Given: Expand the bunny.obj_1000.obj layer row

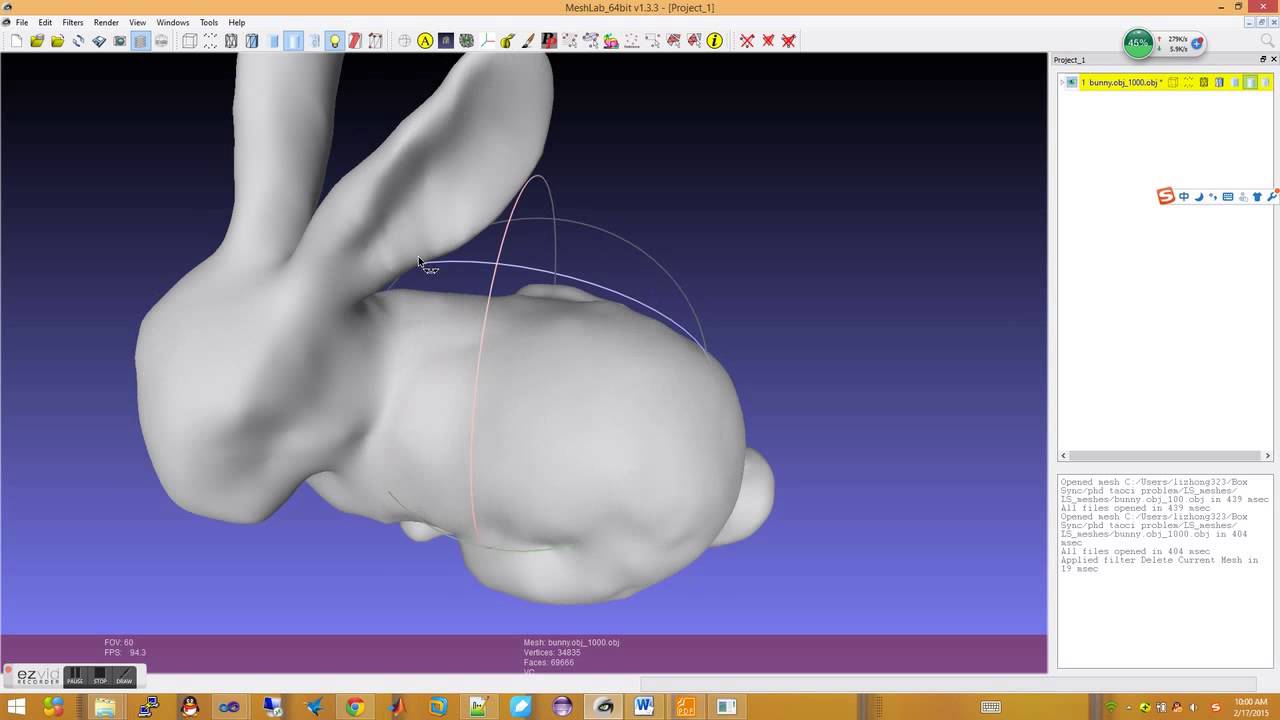Looking at the screenshot, I should 1062,83.
